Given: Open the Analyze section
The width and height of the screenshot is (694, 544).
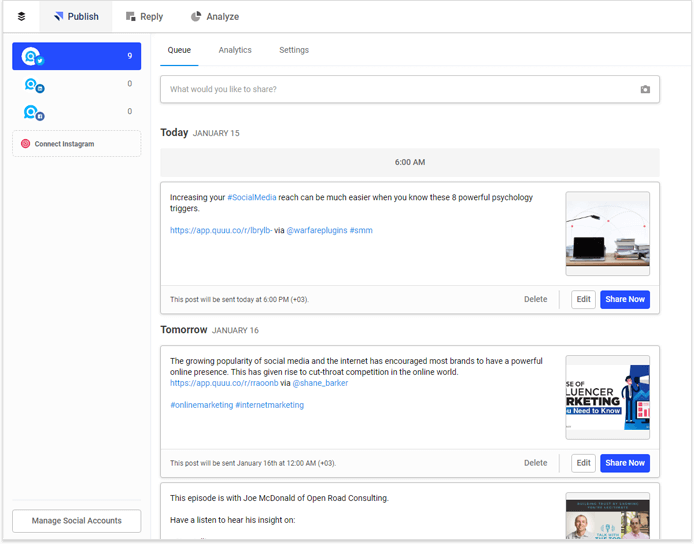Looking at the screenshot, I should 215,16.
